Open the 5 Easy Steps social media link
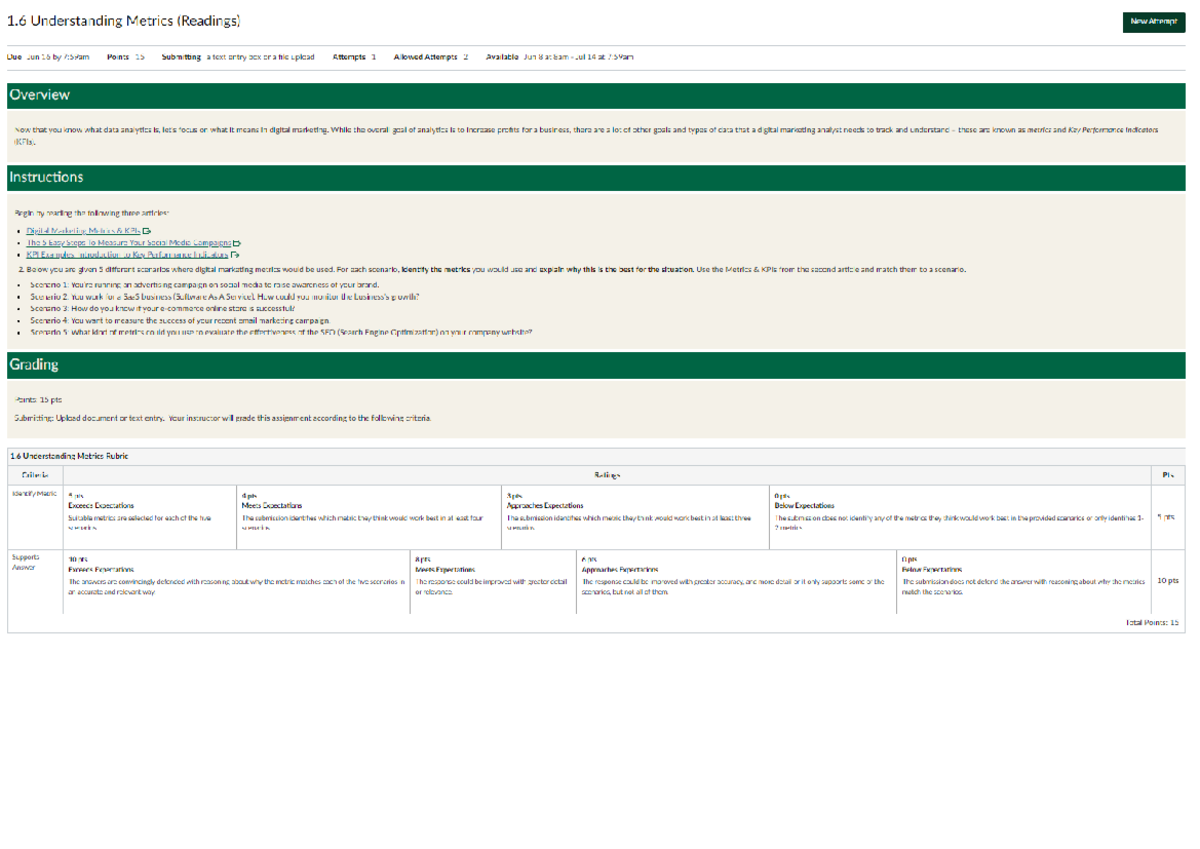 pyautogui.click(x=128, y=242)
